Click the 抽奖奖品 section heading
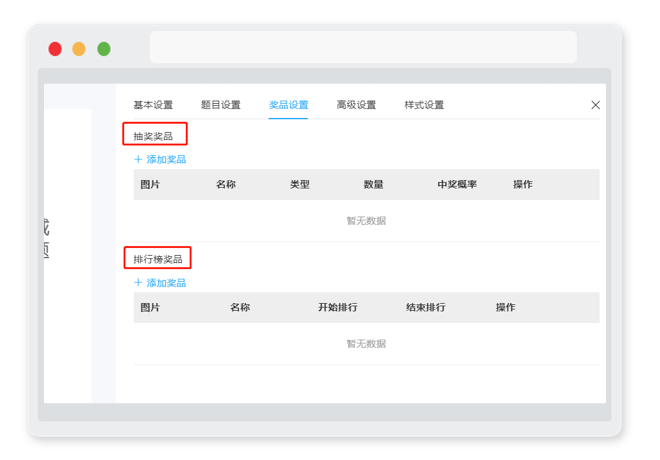The image size is (660, 460). pos(153,136)
